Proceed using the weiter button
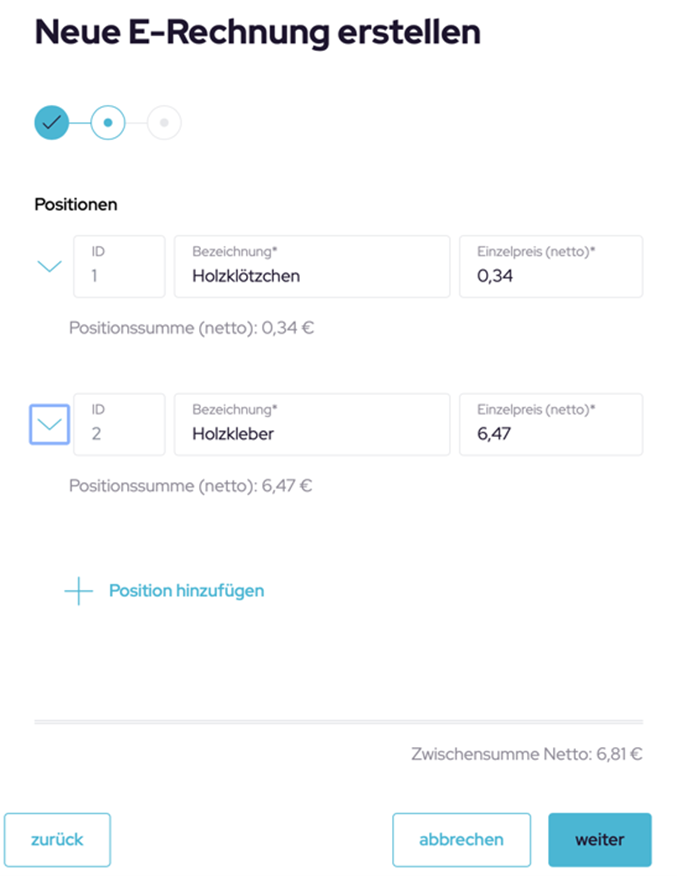Screen dimensions: 677x876 point(599,839)
